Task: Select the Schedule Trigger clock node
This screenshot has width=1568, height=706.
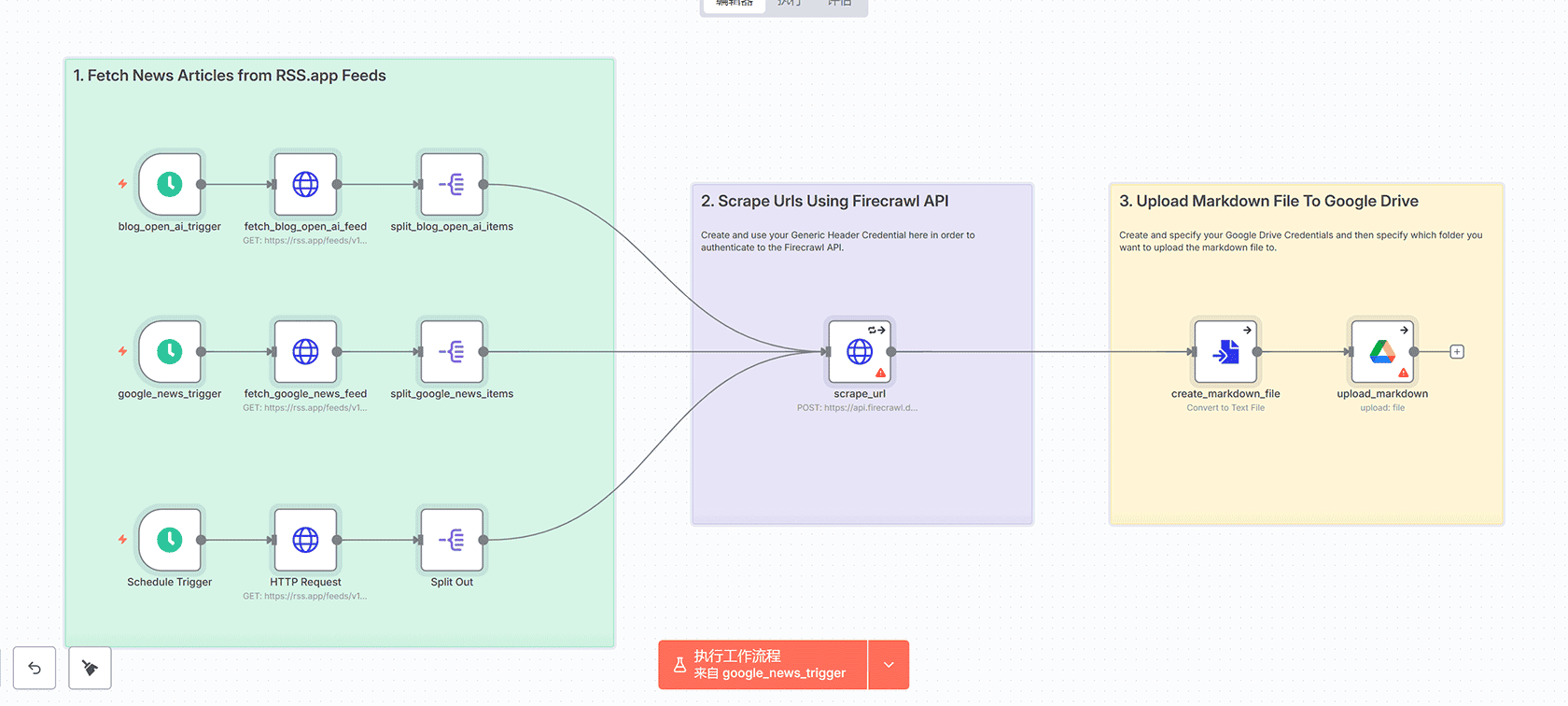Action: (170, 540)
